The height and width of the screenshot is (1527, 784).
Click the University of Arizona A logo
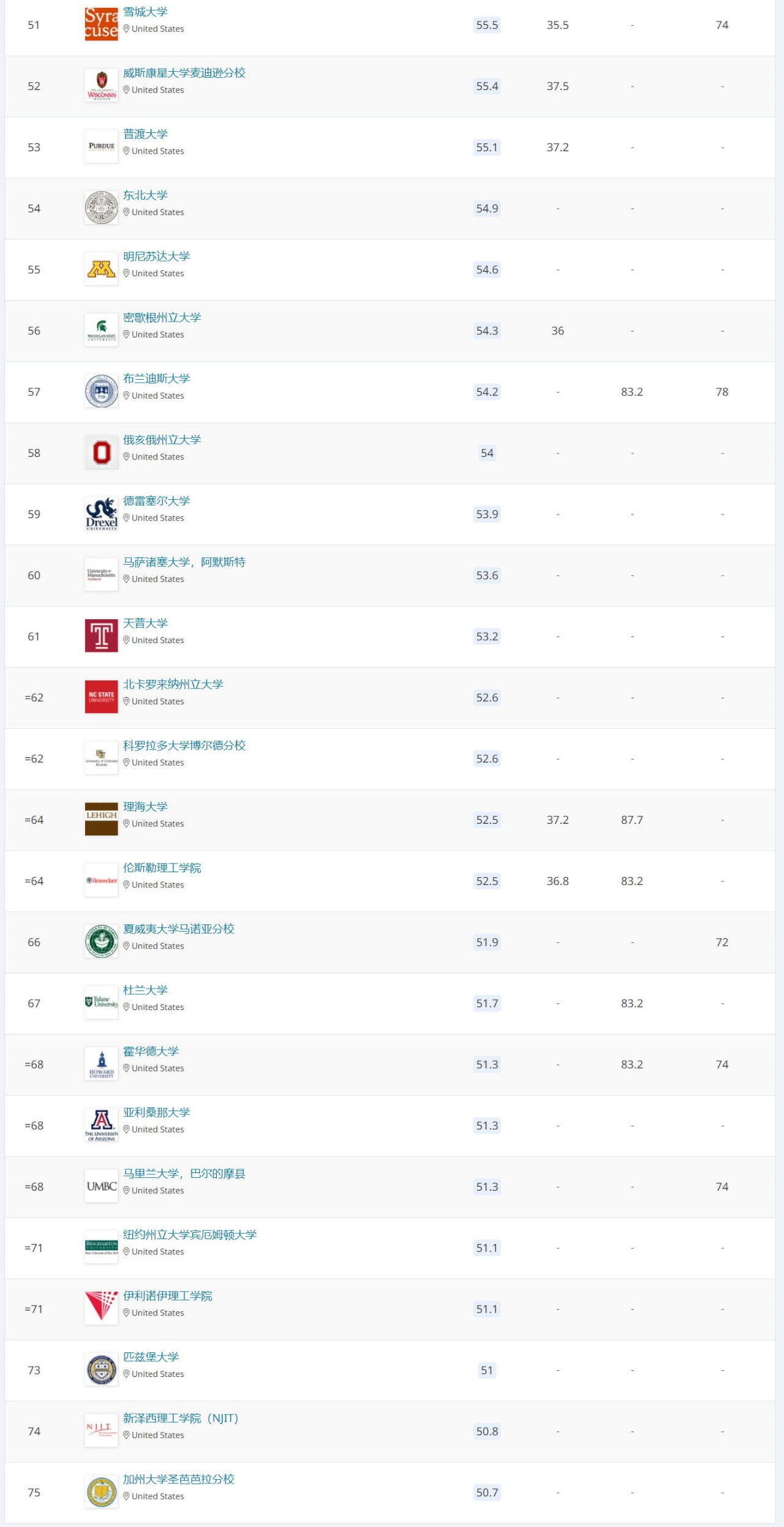[x=101, y=1125]
